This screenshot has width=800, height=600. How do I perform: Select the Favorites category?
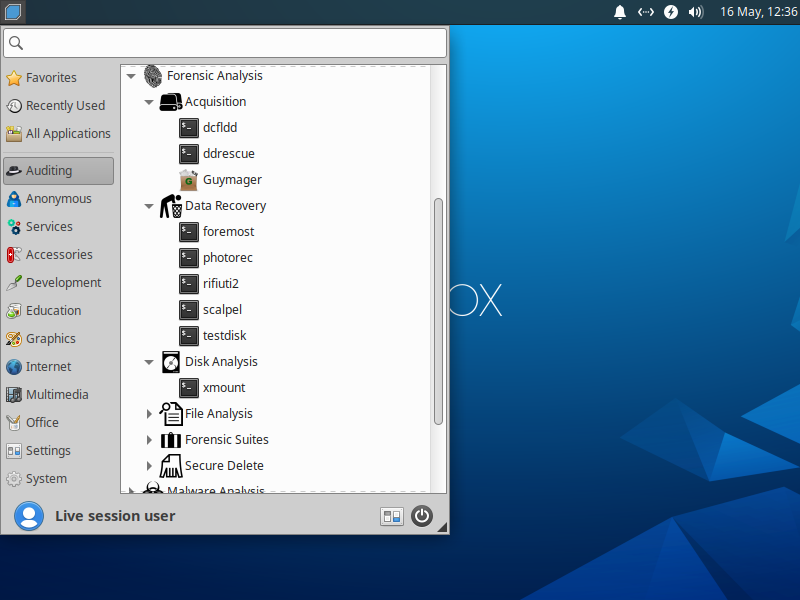[x=58, y=78]
